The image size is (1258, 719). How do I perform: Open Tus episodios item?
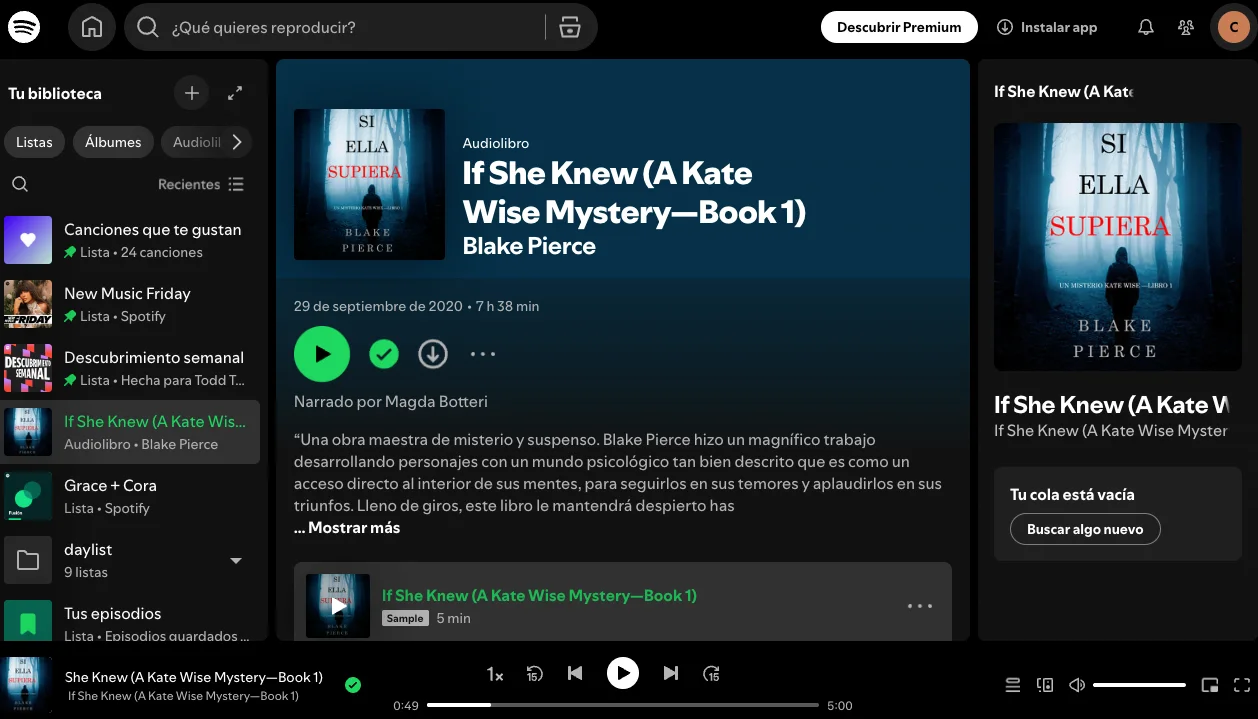pos(132,620)
